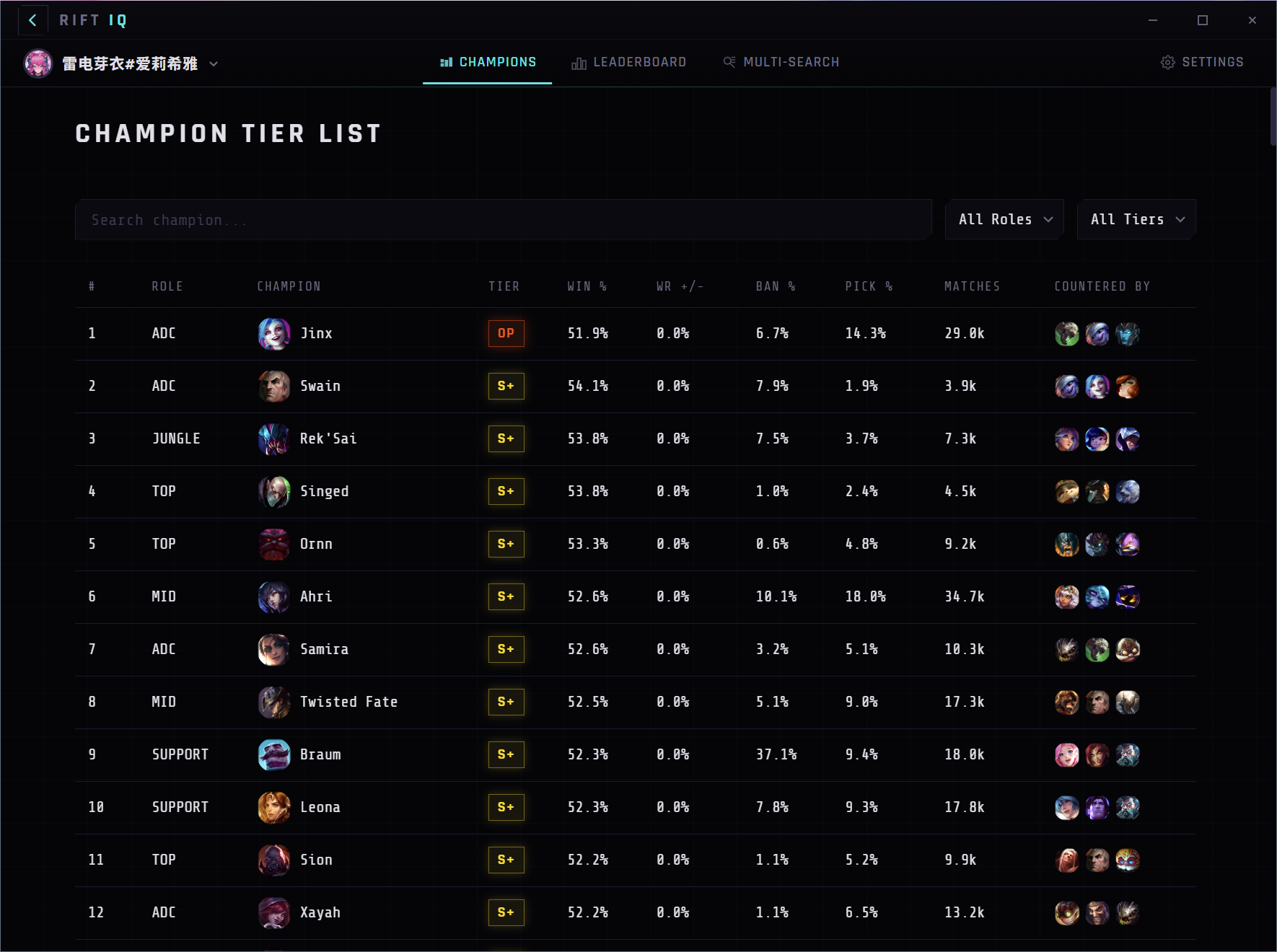Click first counter icon for Jinx
Viewport: 1277px width, 952px height.
click(x=1067, y=333)
